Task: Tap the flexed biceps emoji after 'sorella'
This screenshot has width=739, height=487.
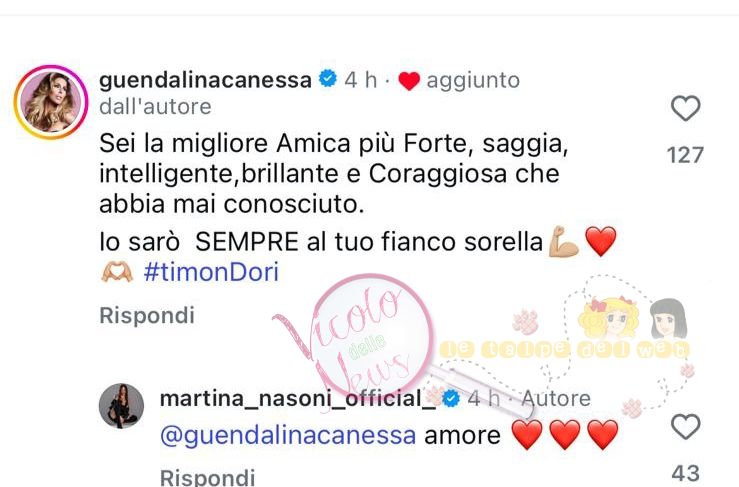Action: pyautogui.click(x=564, y=241)
